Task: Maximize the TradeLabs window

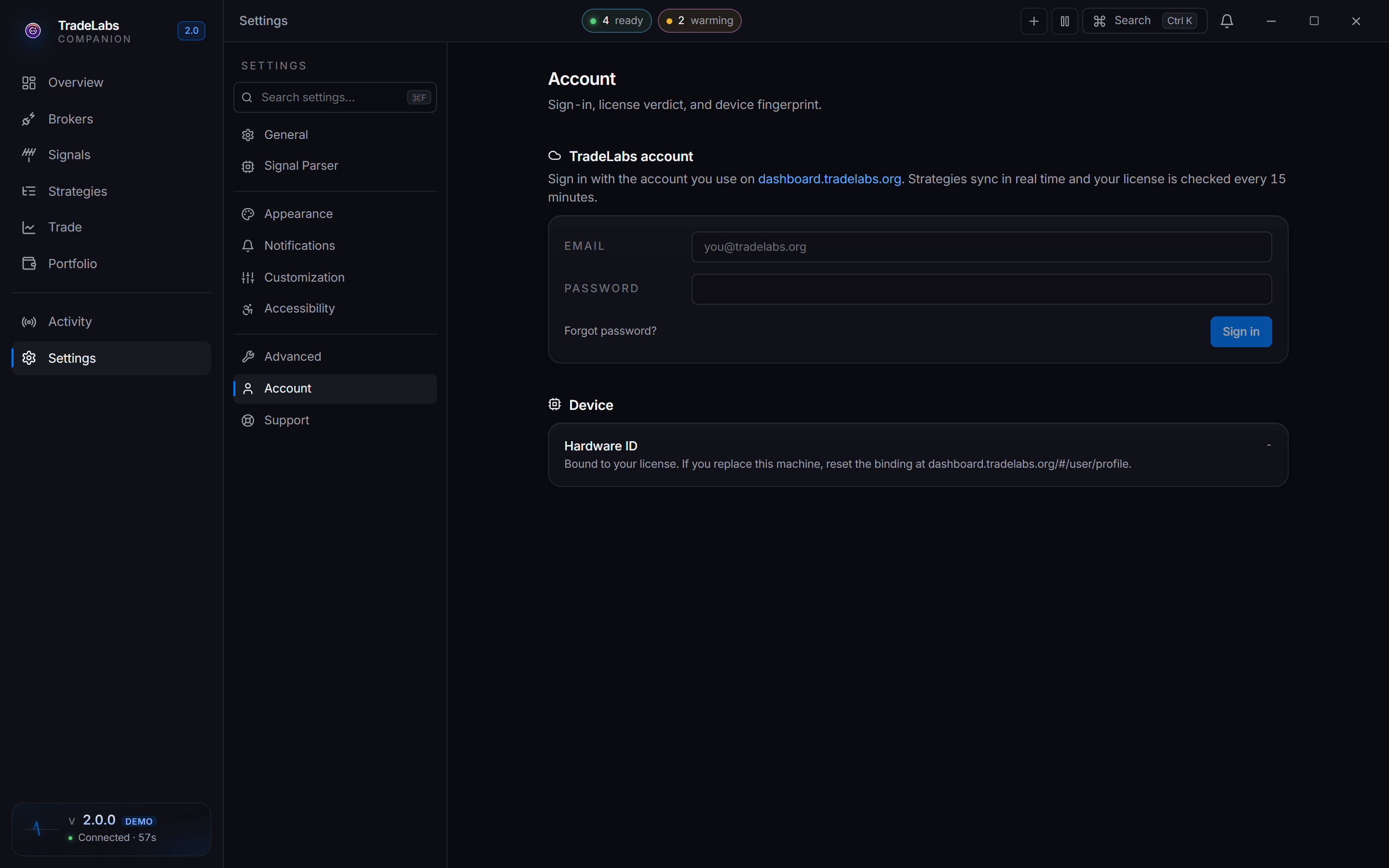Action: (x=1314, y=21)
